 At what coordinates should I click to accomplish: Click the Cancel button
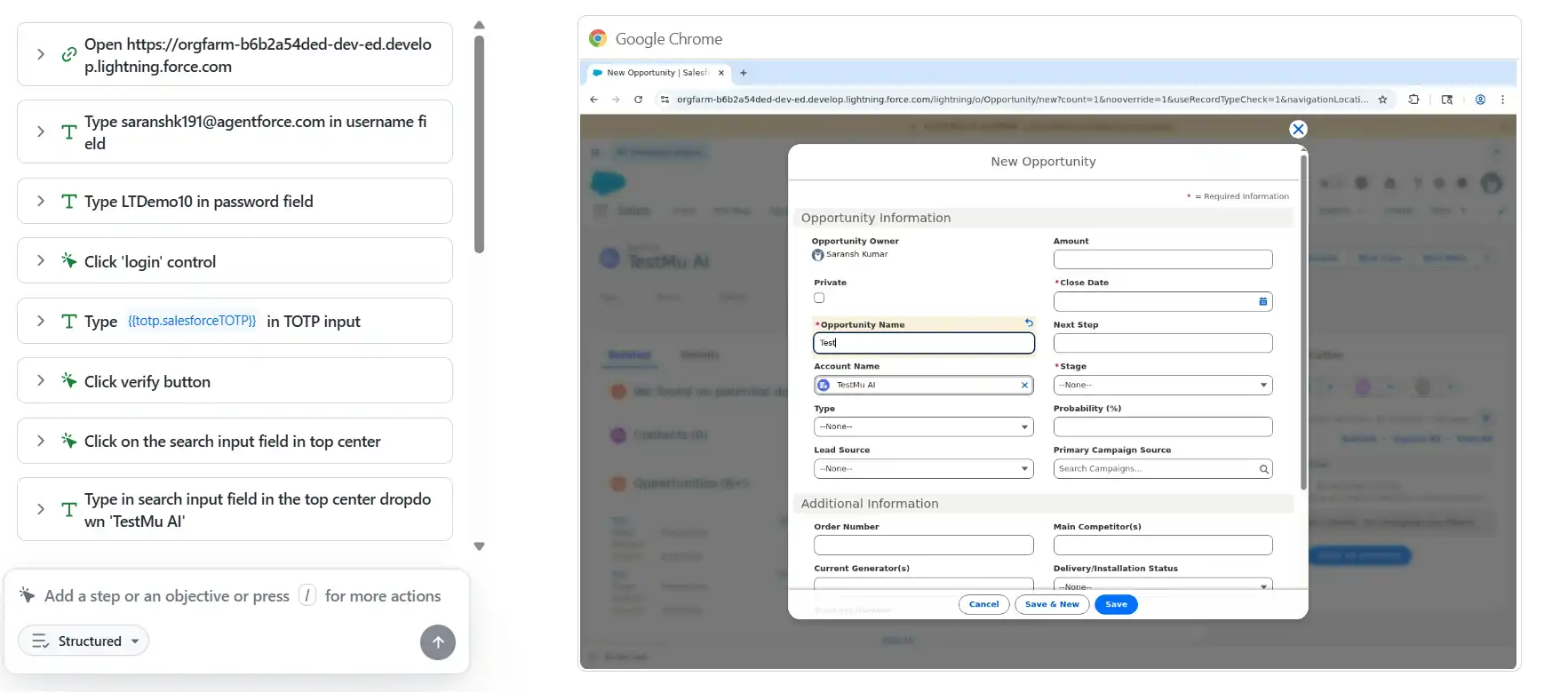pyautogui.click(x=983, y=604)
